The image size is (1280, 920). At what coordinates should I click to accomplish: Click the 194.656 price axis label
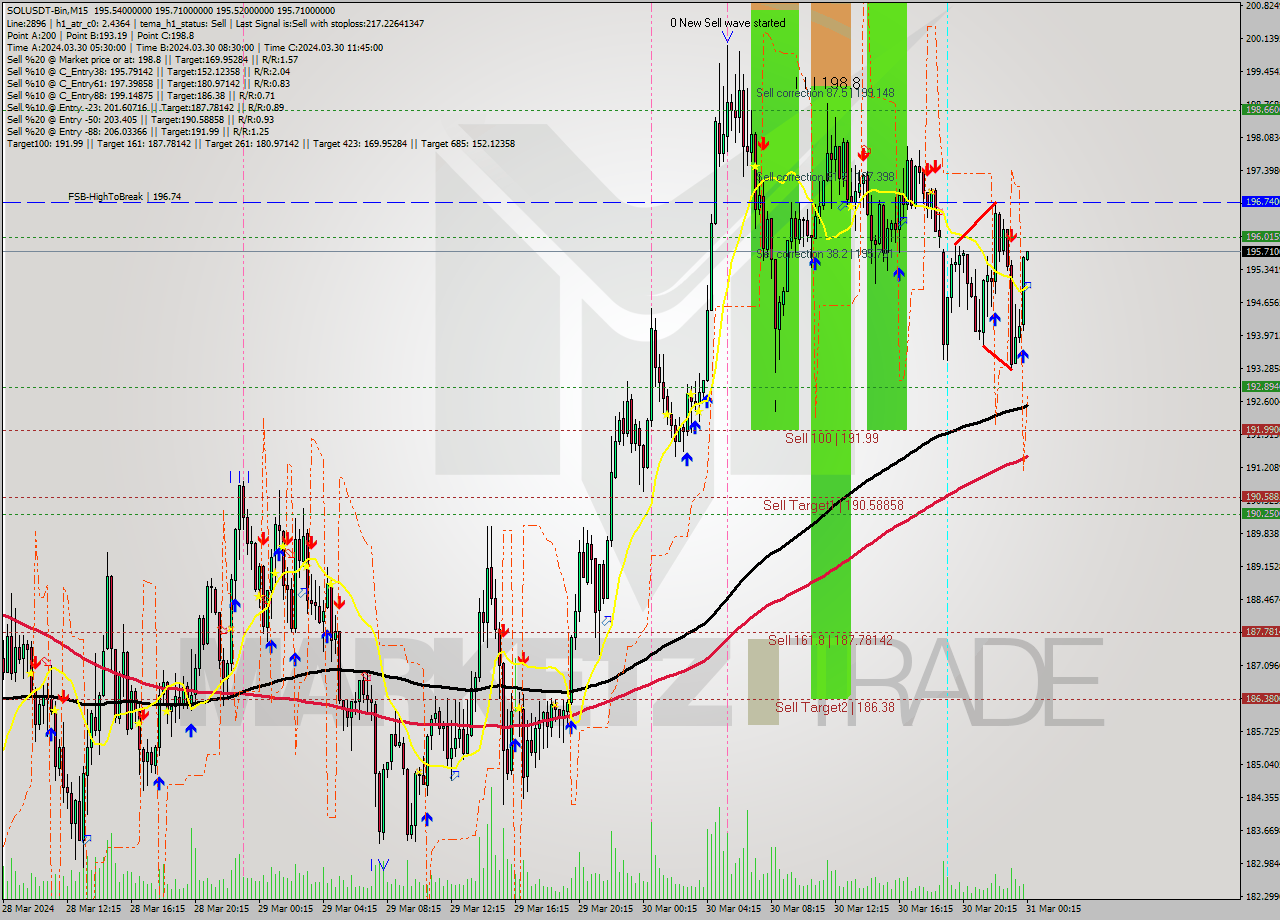point(1263,302)
